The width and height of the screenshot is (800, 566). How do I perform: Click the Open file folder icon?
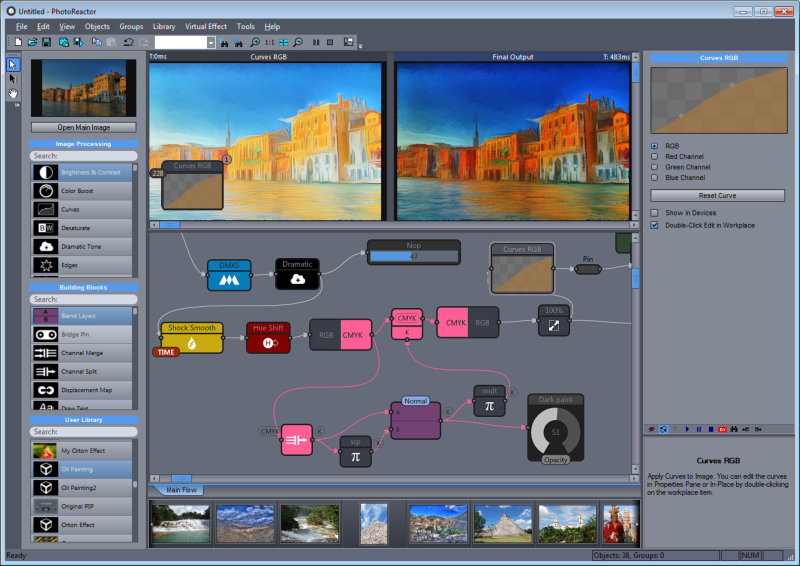32,42
